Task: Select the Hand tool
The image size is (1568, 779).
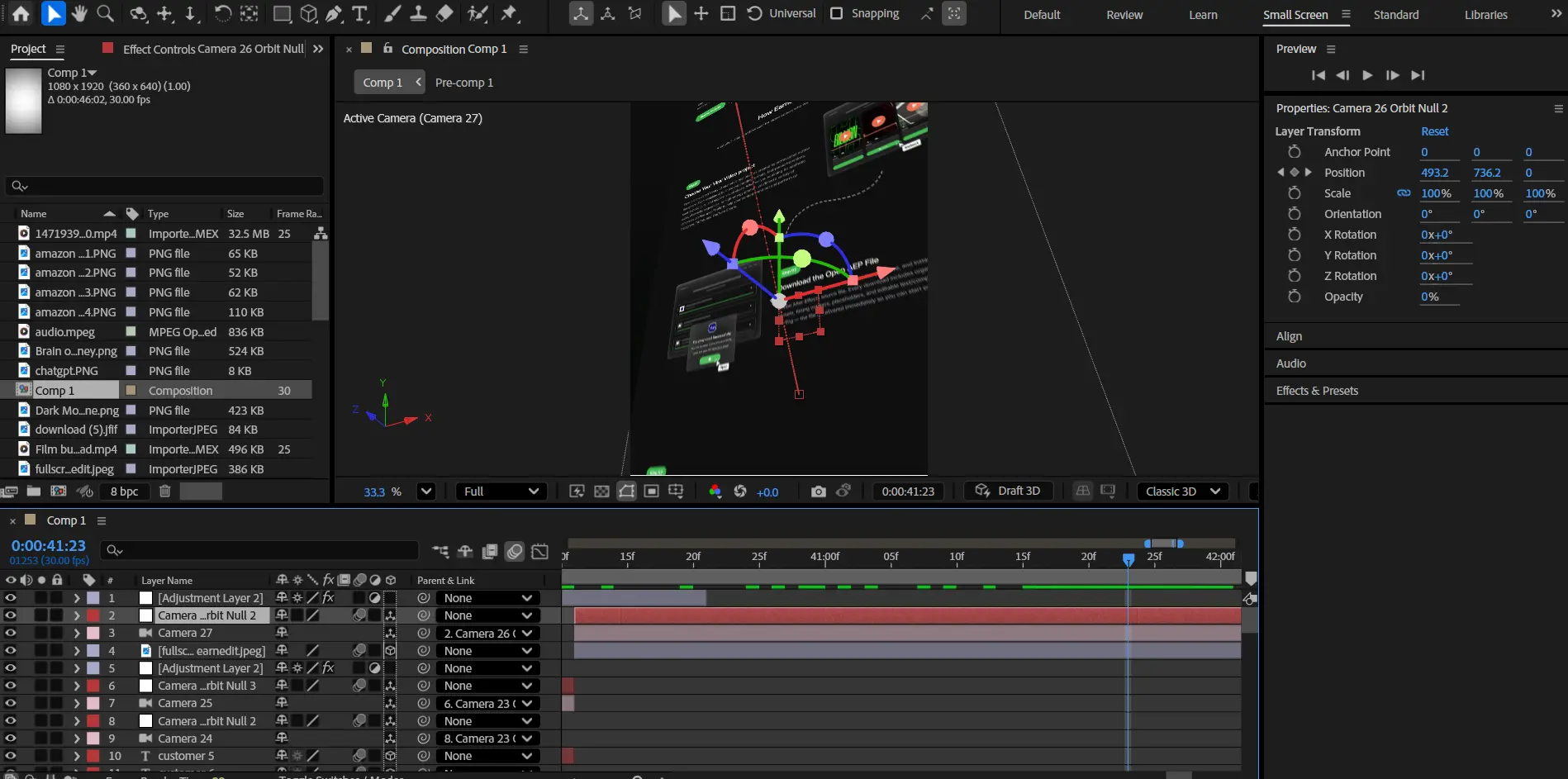Action: [x=79, y=13]
